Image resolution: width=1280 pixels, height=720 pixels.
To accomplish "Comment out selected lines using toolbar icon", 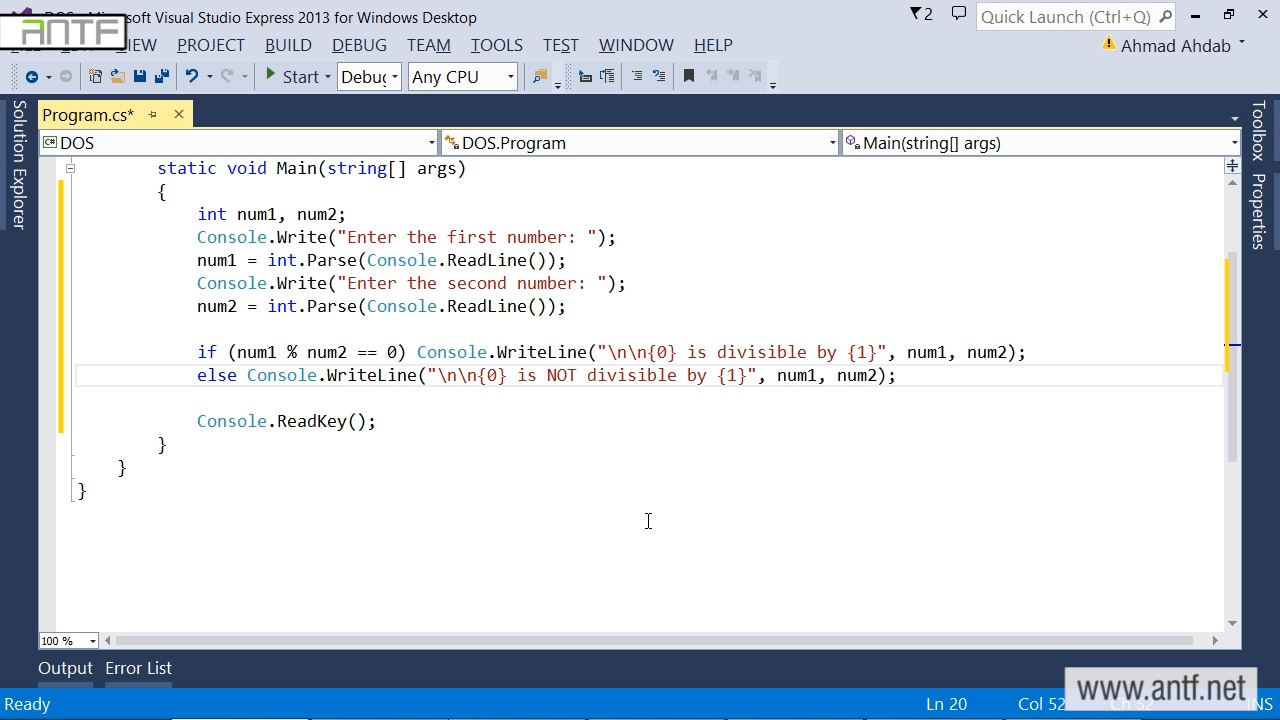I will click(x=637, y=77).
